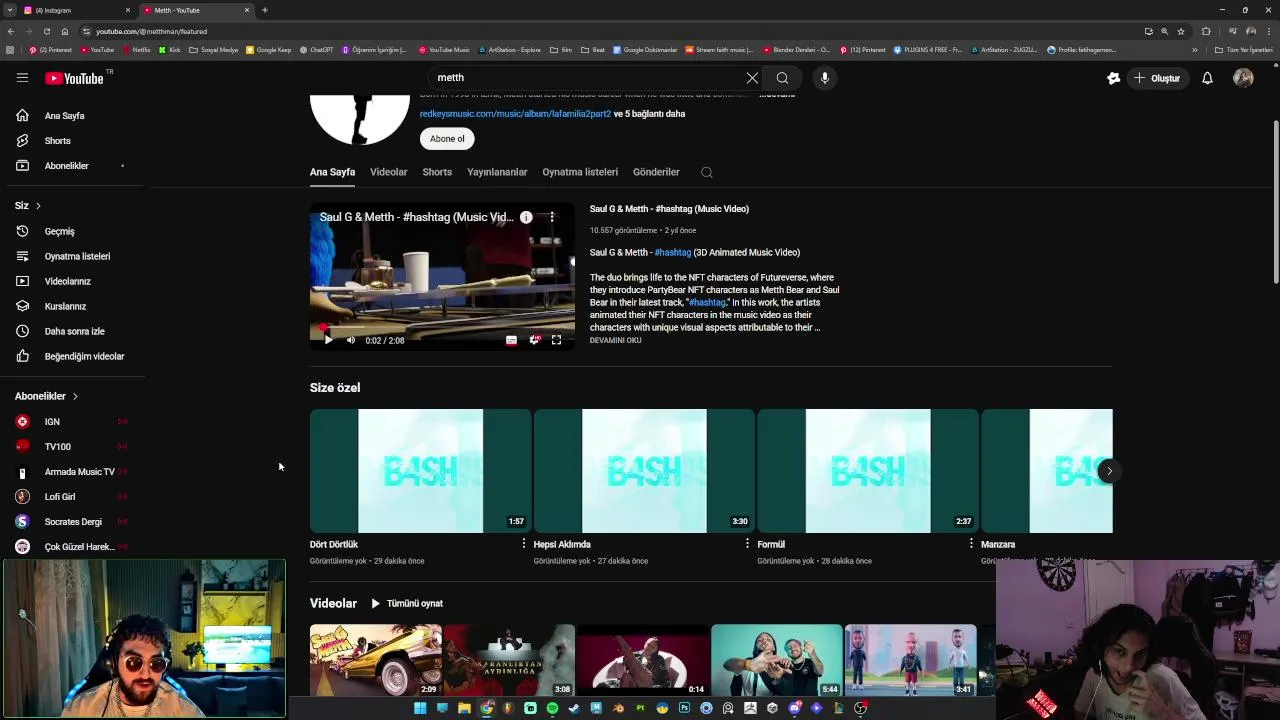1280x720 pixels.
Task: Open featured player settings gear
Action: click(534, 340)
